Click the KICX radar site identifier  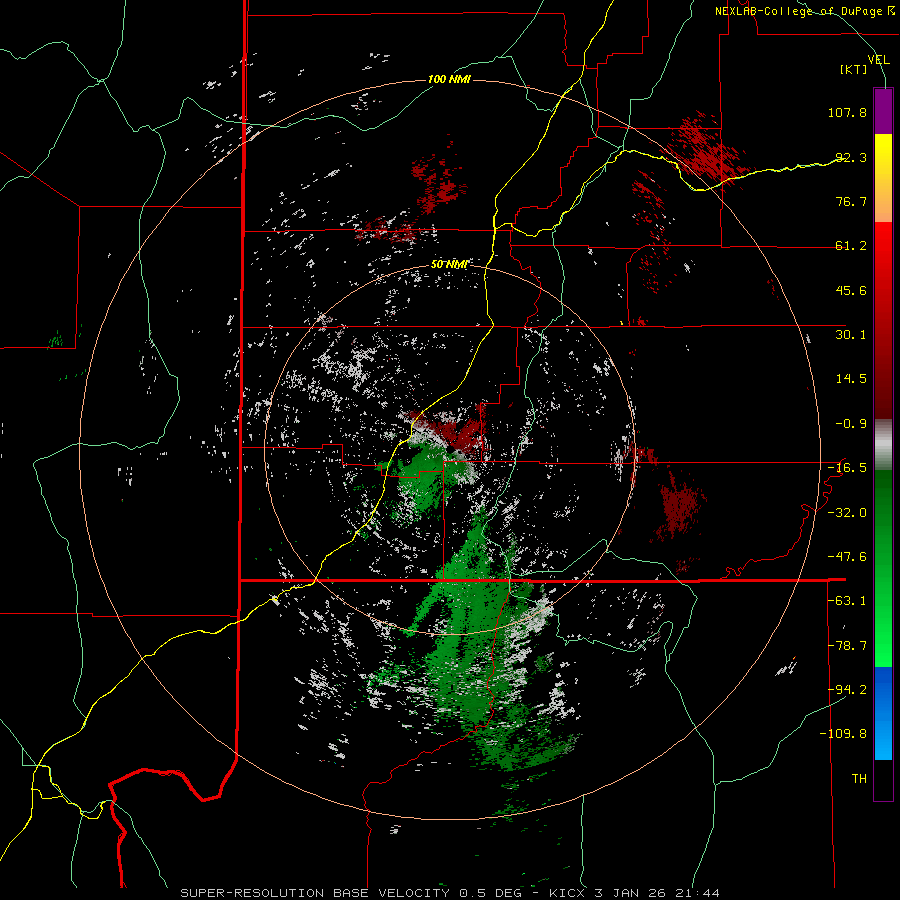pos(567,893)
